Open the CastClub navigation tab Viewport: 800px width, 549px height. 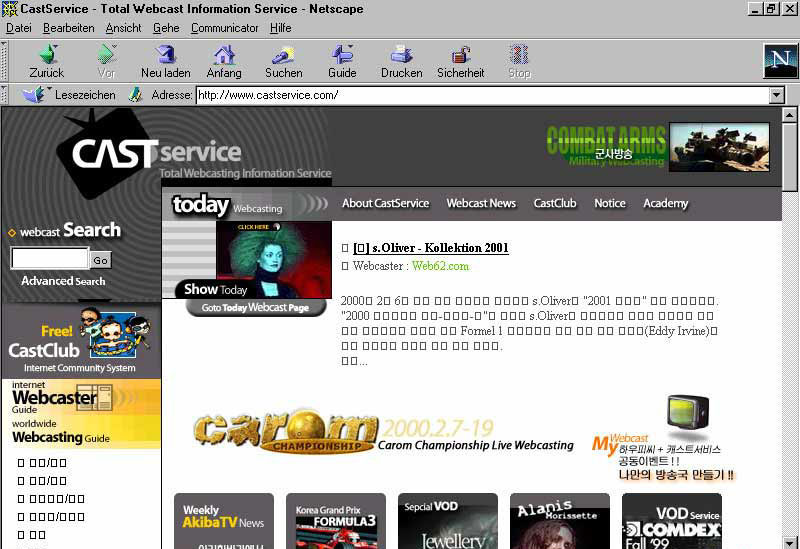(x=555, y=203)
